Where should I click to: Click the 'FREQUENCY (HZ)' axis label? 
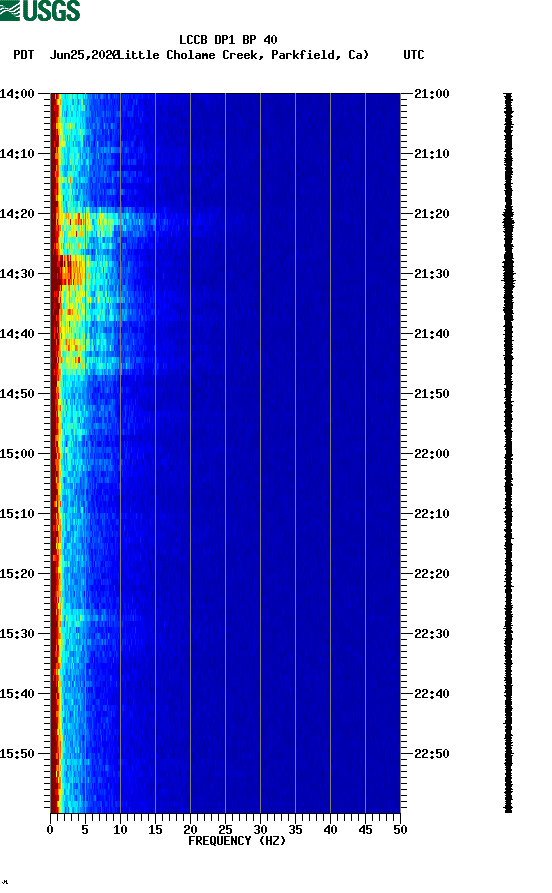[237, 841]
